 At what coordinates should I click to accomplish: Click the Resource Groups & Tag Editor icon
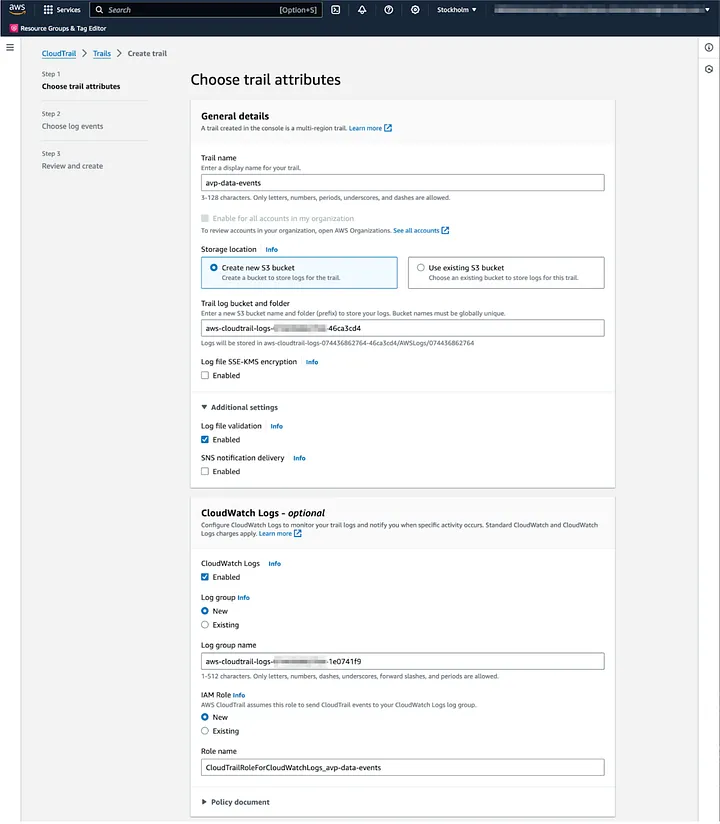[x=14, y=28]
